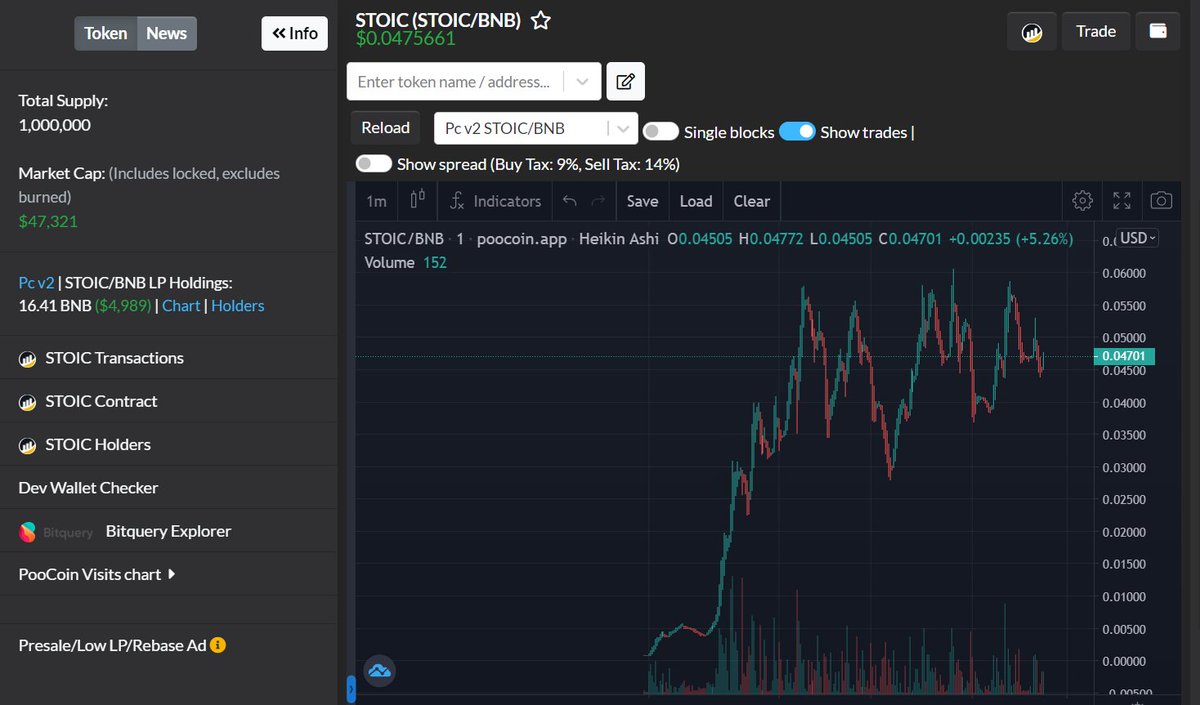Click Load in chart toolbar
Screen dimensions: 1200x705
pos(696,201)
